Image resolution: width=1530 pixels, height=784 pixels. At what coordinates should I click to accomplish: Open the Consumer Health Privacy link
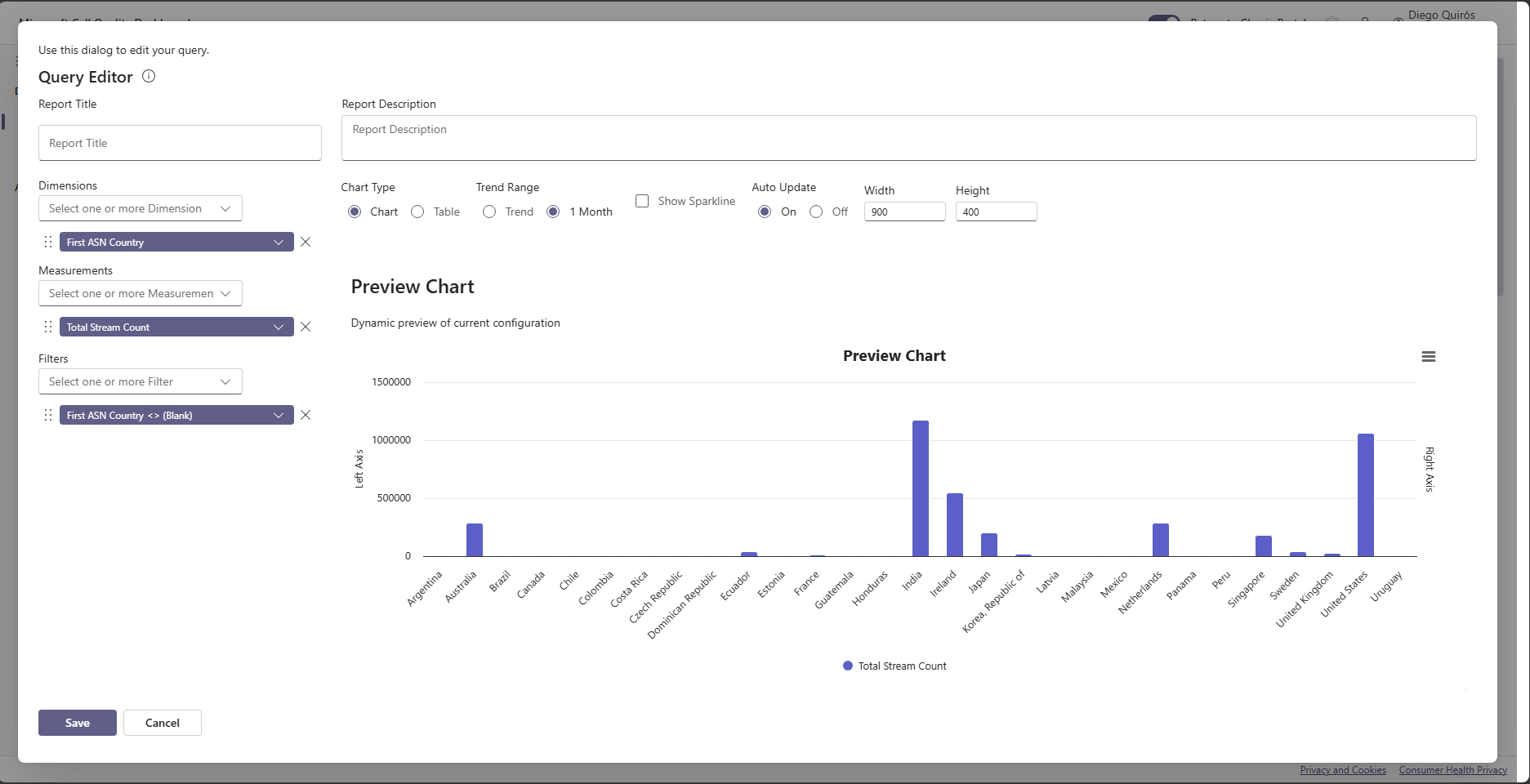1453,770
